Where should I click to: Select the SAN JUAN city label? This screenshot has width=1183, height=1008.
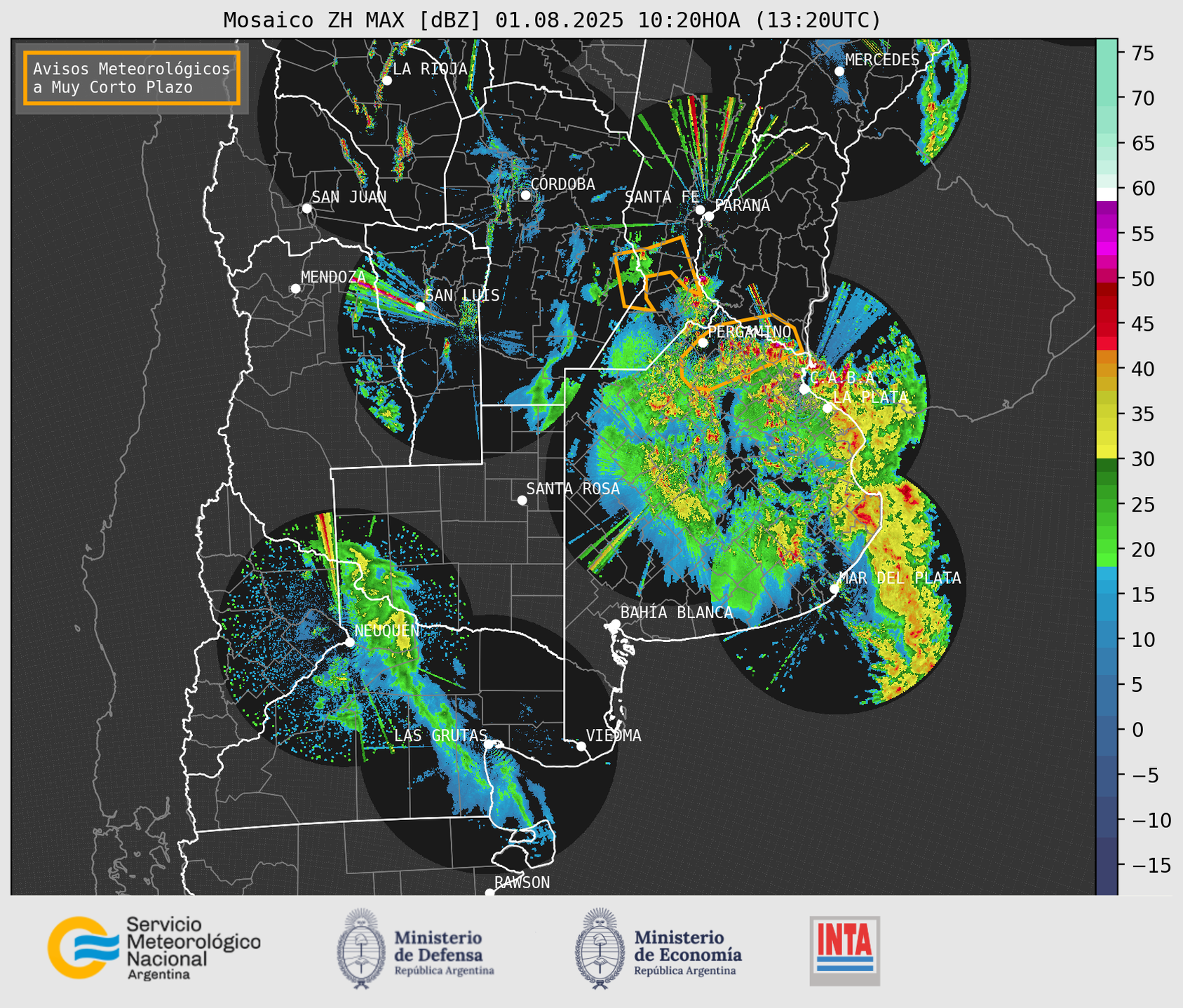coord(349,197)
